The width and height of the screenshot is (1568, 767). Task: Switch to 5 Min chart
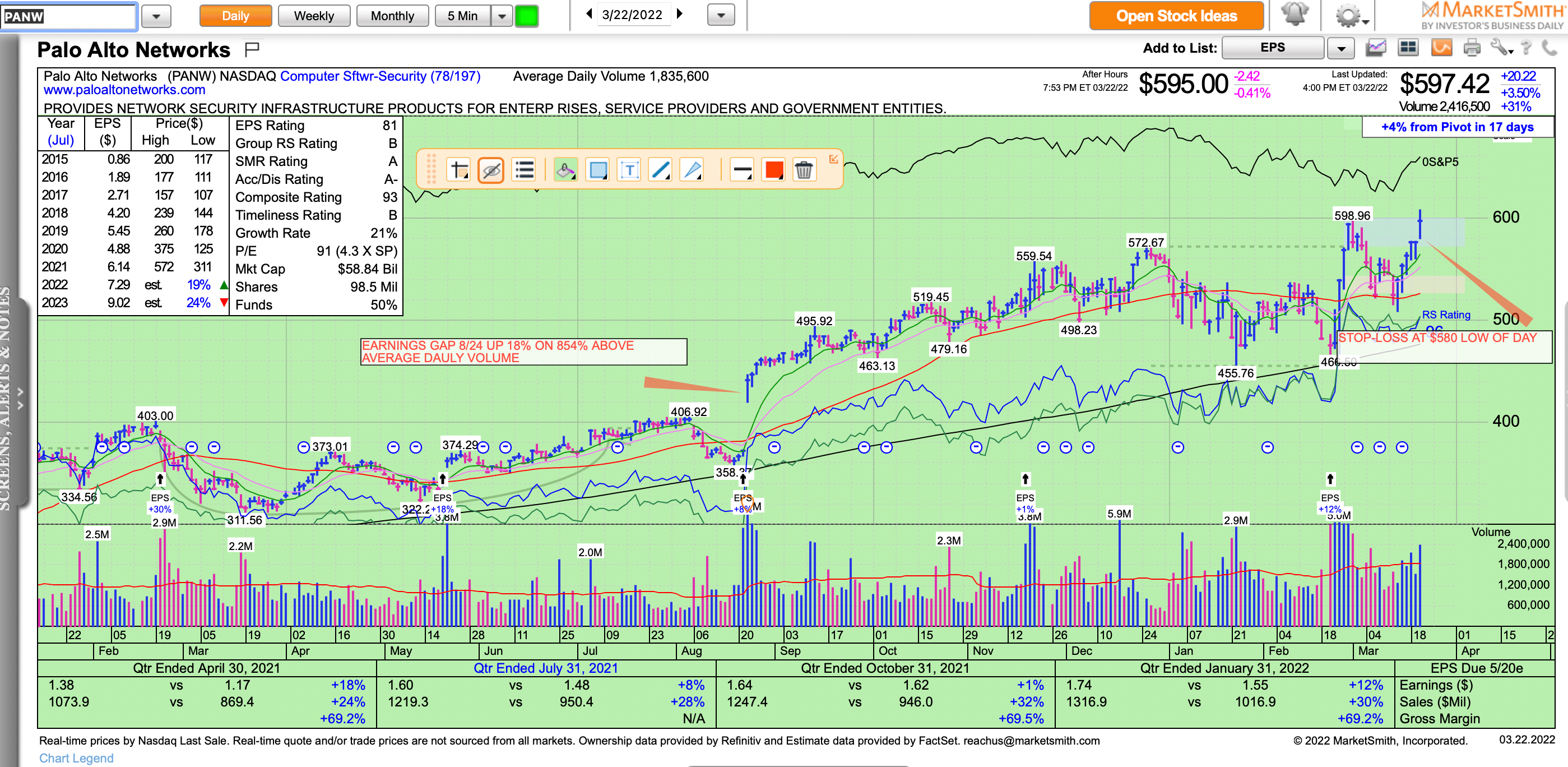[x=462, y=16]
